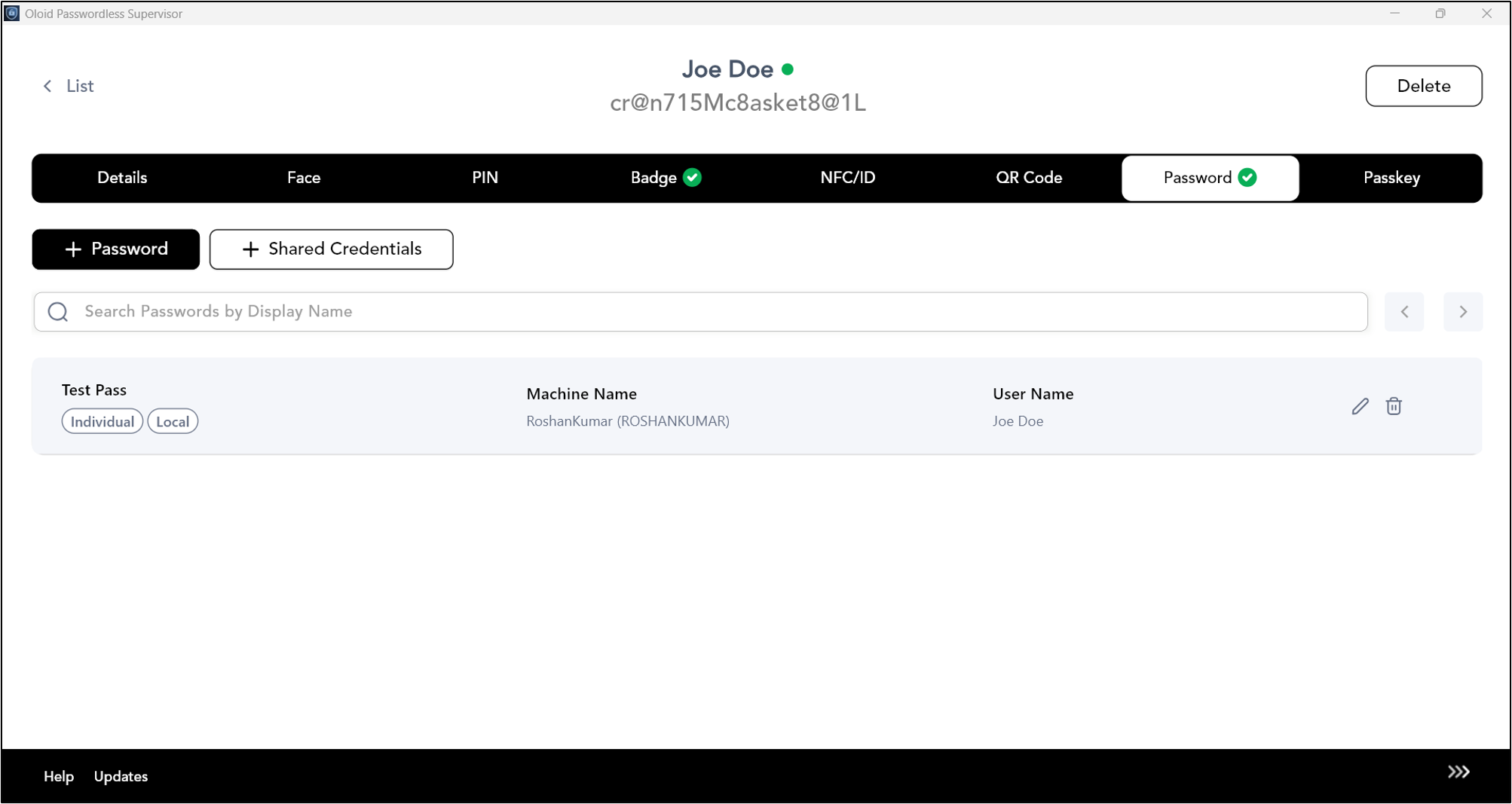
Task: Click the green check on Password tab
Action: [x=1247, y=177]
